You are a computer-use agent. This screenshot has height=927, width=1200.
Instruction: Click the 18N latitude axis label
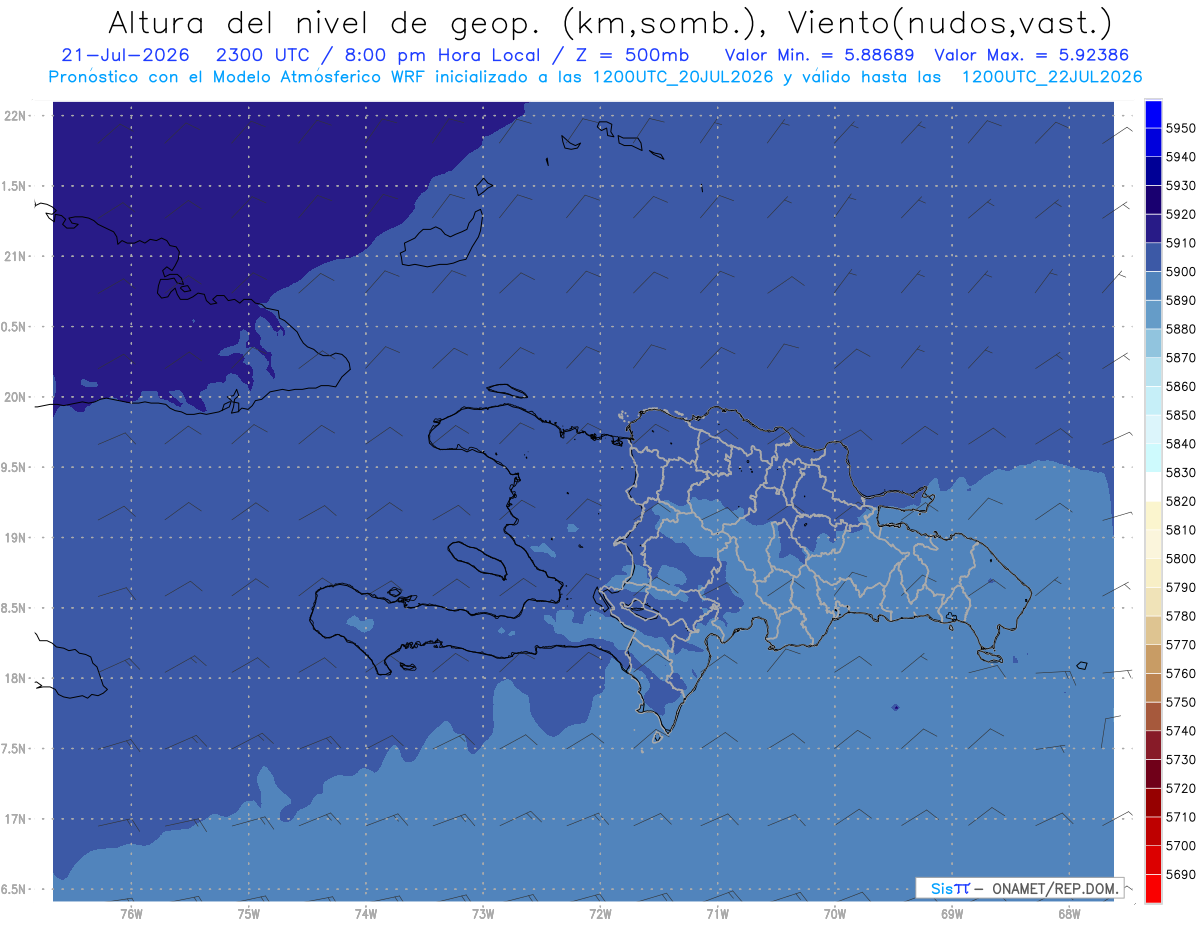tap(15, 678)
